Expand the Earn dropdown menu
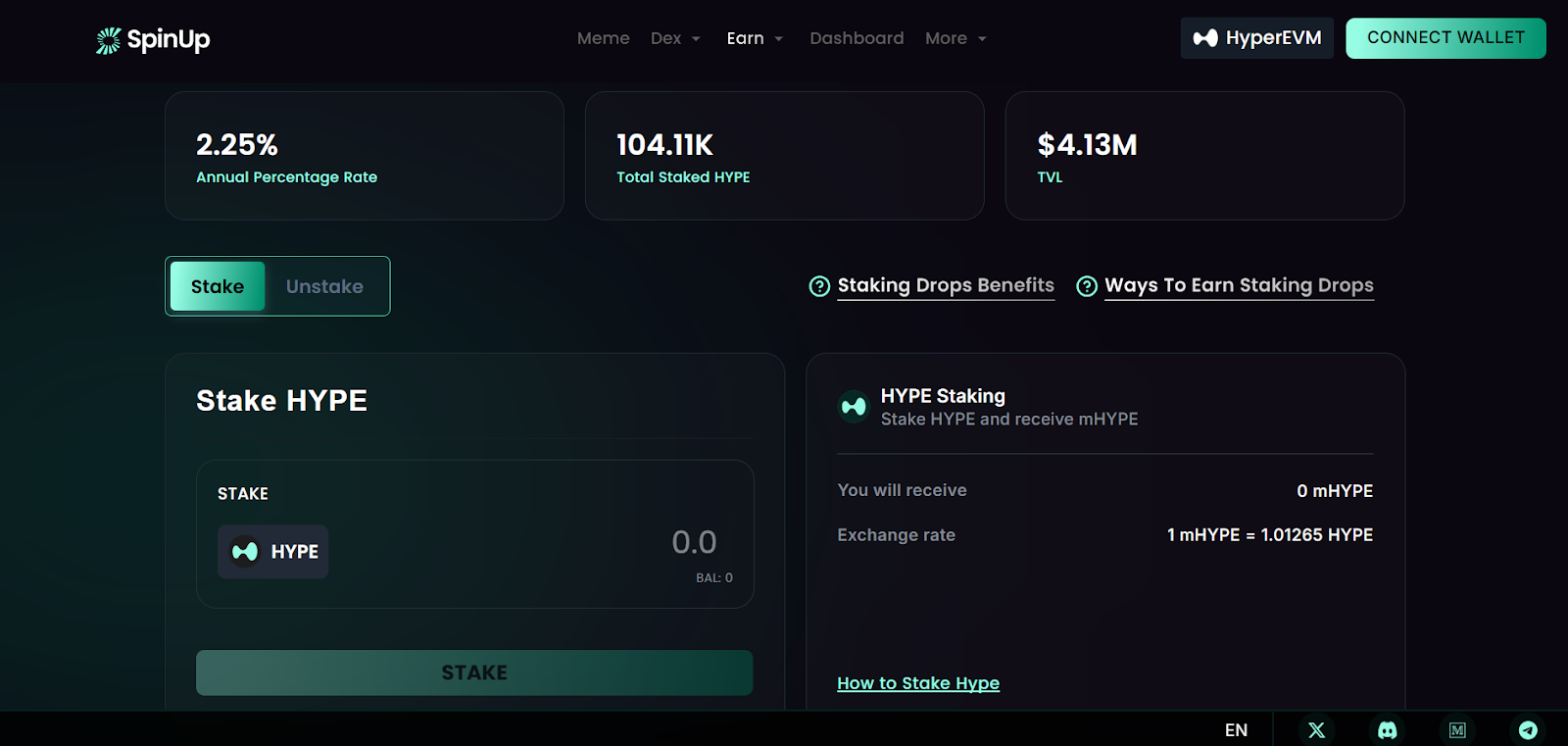Image resolution: width=1568 pixels, height=746 pixels. point(755,38)
